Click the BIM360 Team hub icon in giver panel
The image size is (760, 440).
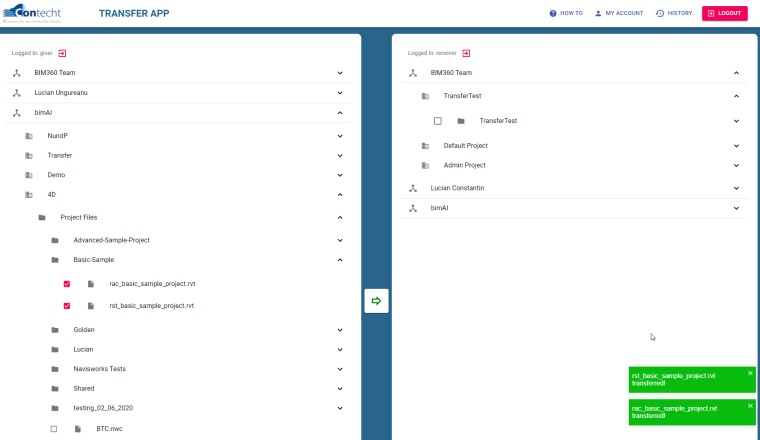point(17,73)
